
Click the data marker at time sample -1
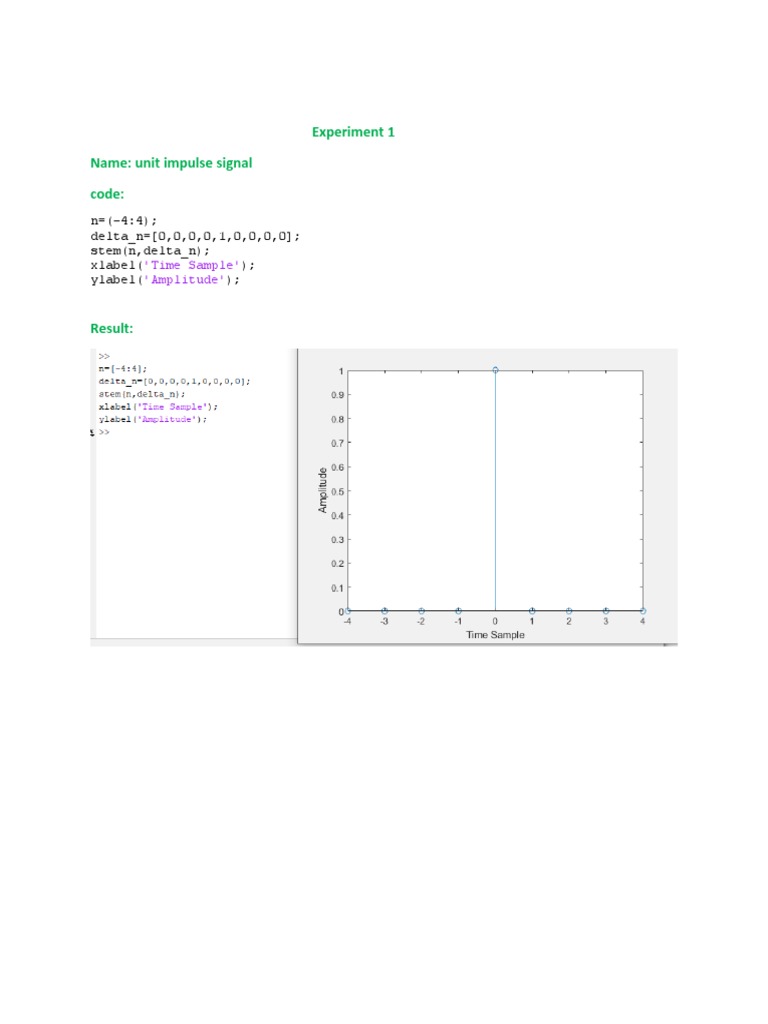(x=458, y=610)
